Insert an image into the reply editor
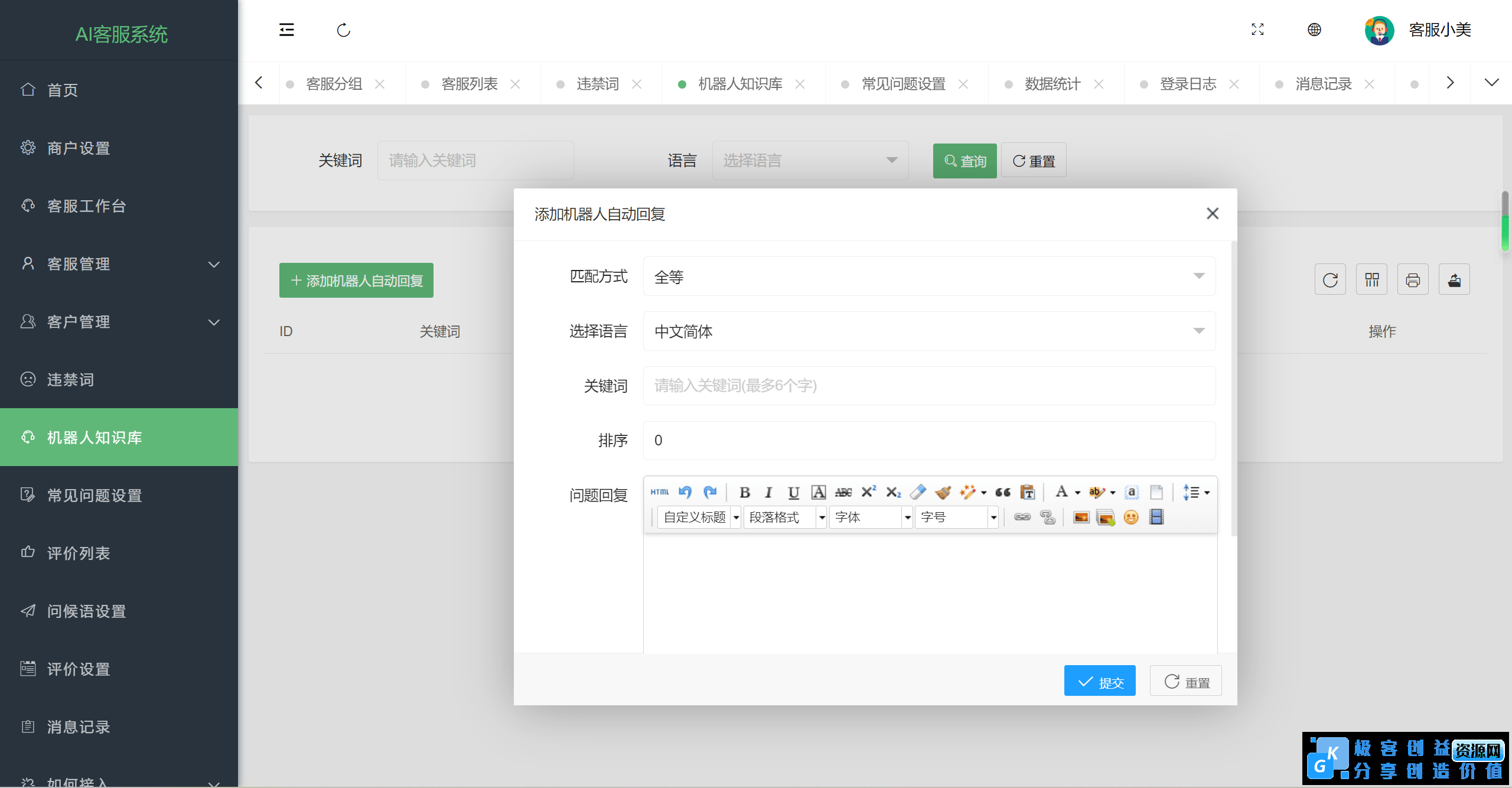Screen dimensions: 1512x788 pyautogui.click(x=1081, y=516)
